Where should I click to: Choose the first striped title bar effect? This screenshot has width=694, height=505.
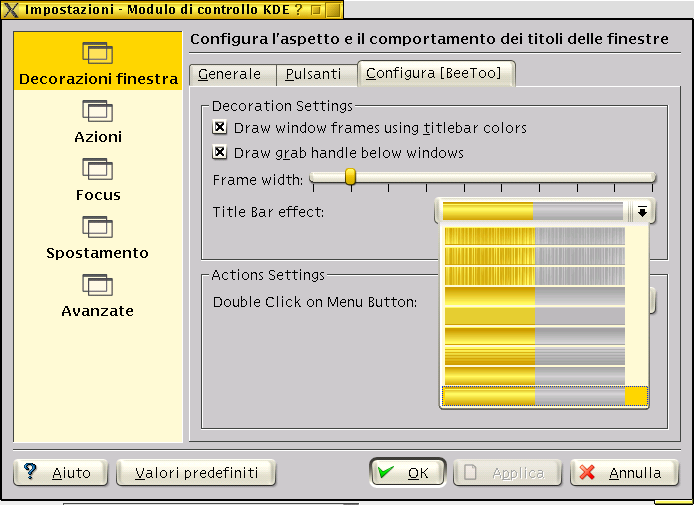point(535,236)
